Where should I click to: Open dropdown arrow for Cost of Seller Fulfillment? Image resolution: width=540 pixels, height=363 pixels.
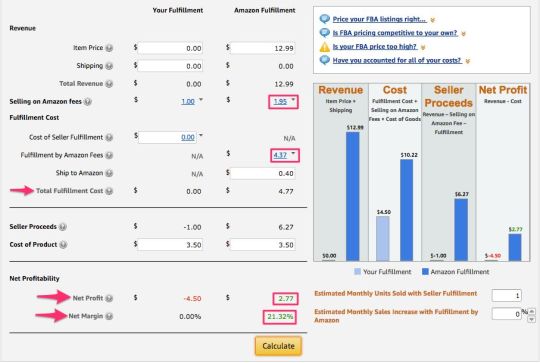(x=201, y=135)
